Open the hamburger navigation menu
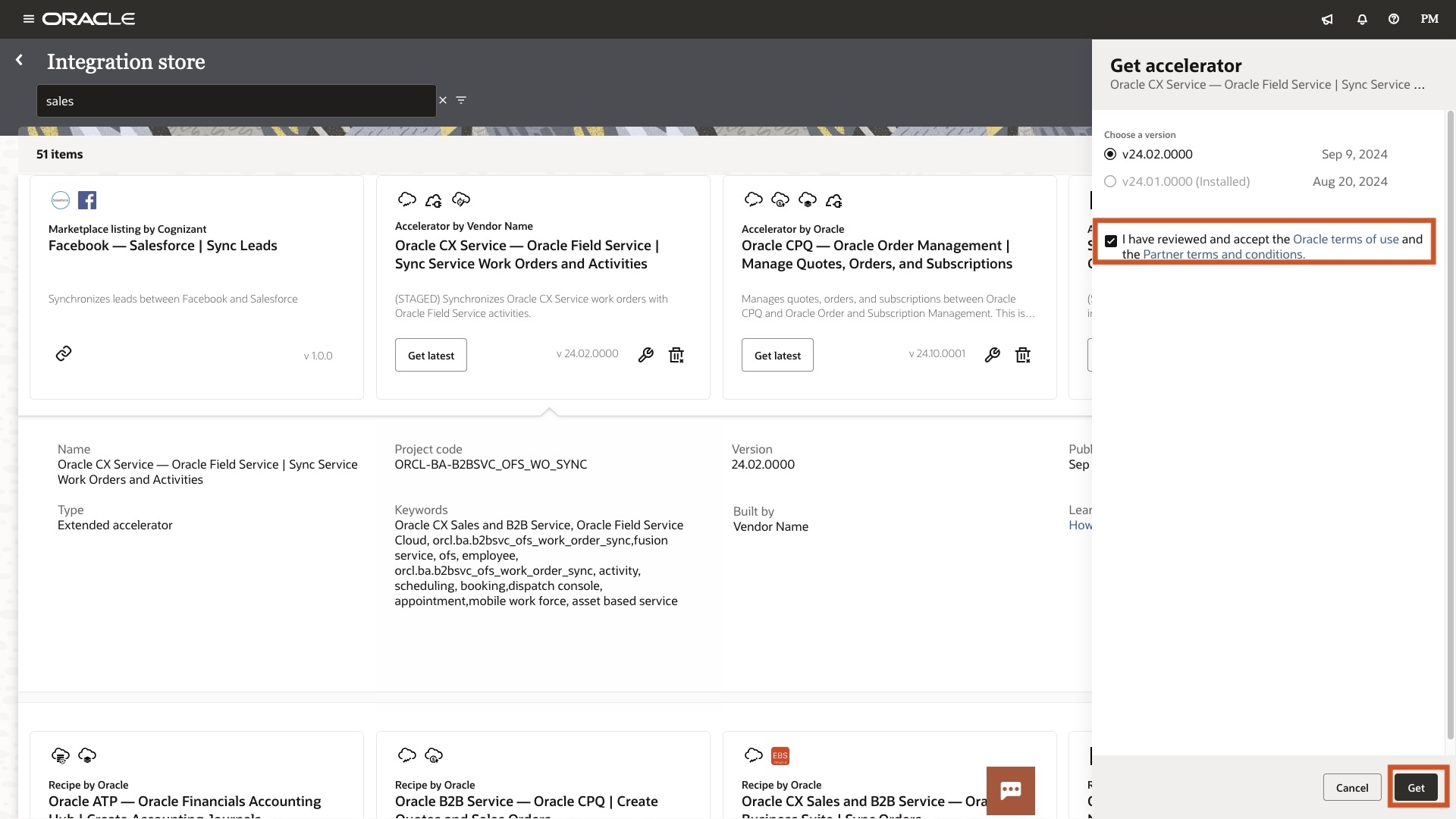Viewport: 1456px width, 819px height. click(29, 19)
